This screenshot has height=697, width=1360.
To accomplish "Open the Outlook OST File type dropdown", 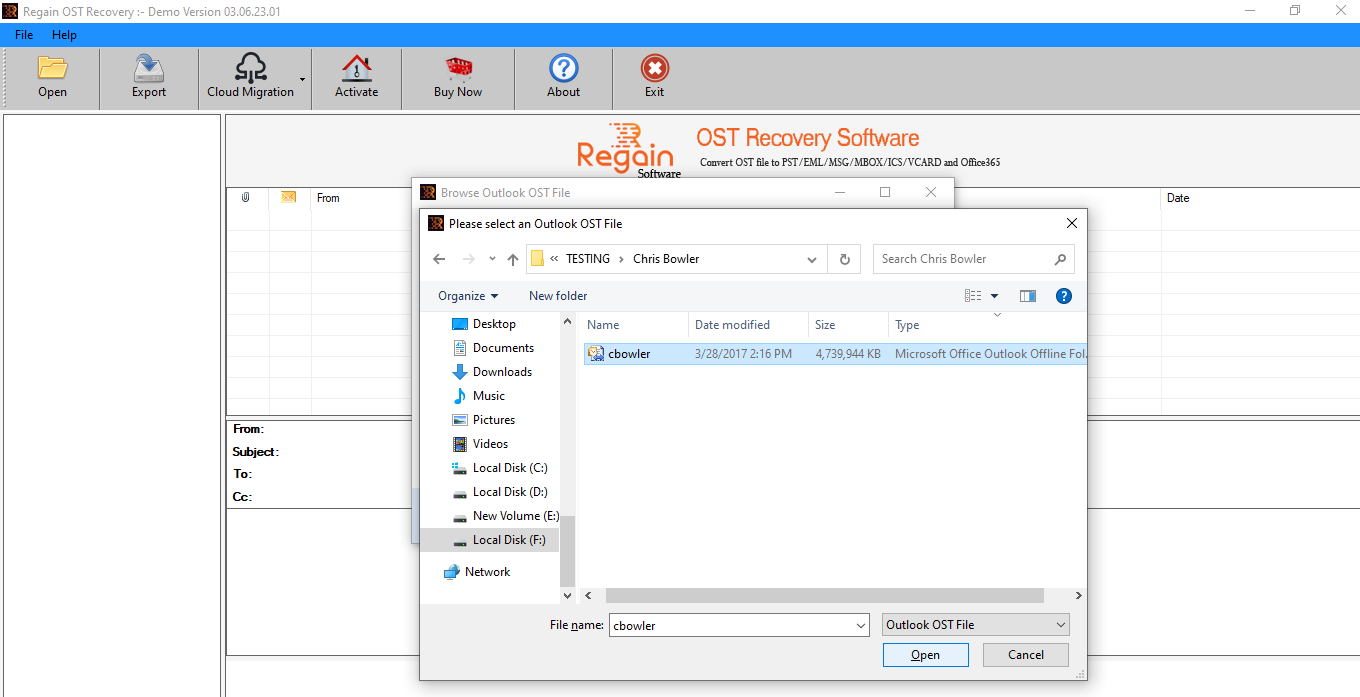I will click(x=975, y=624).
